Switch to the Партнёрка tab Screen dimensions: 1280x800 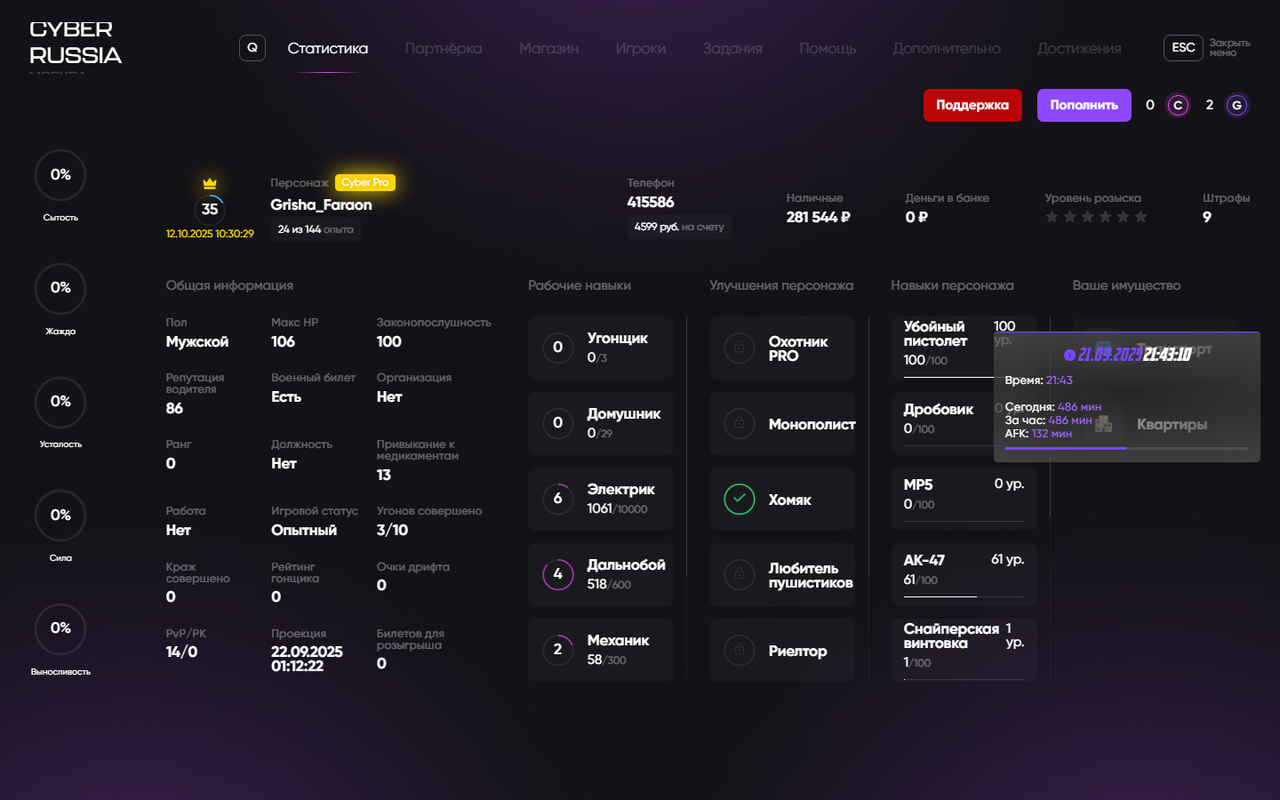[444, 48]
